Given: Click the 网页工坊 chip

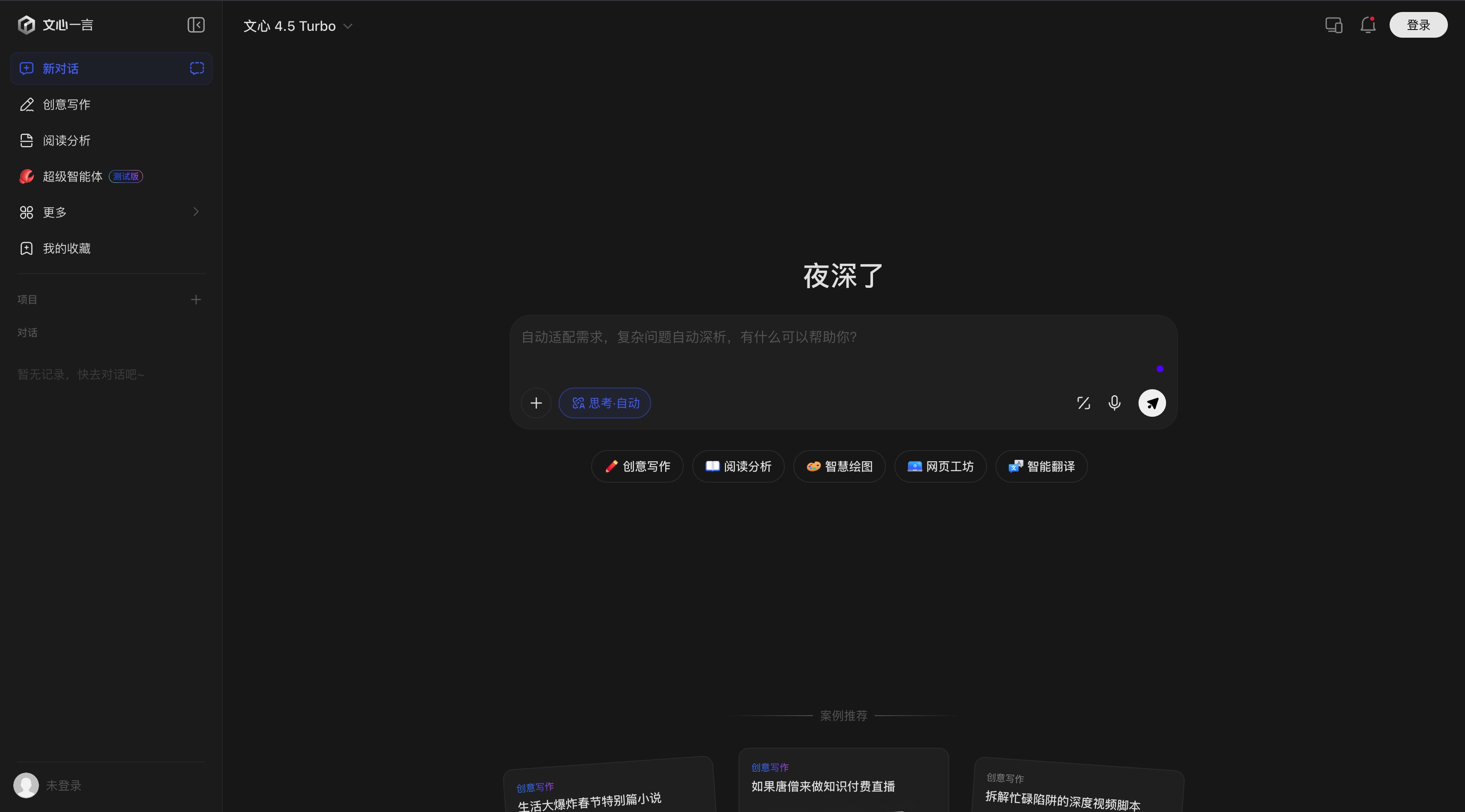Looking at the screenshot, I should click(940, 466).
